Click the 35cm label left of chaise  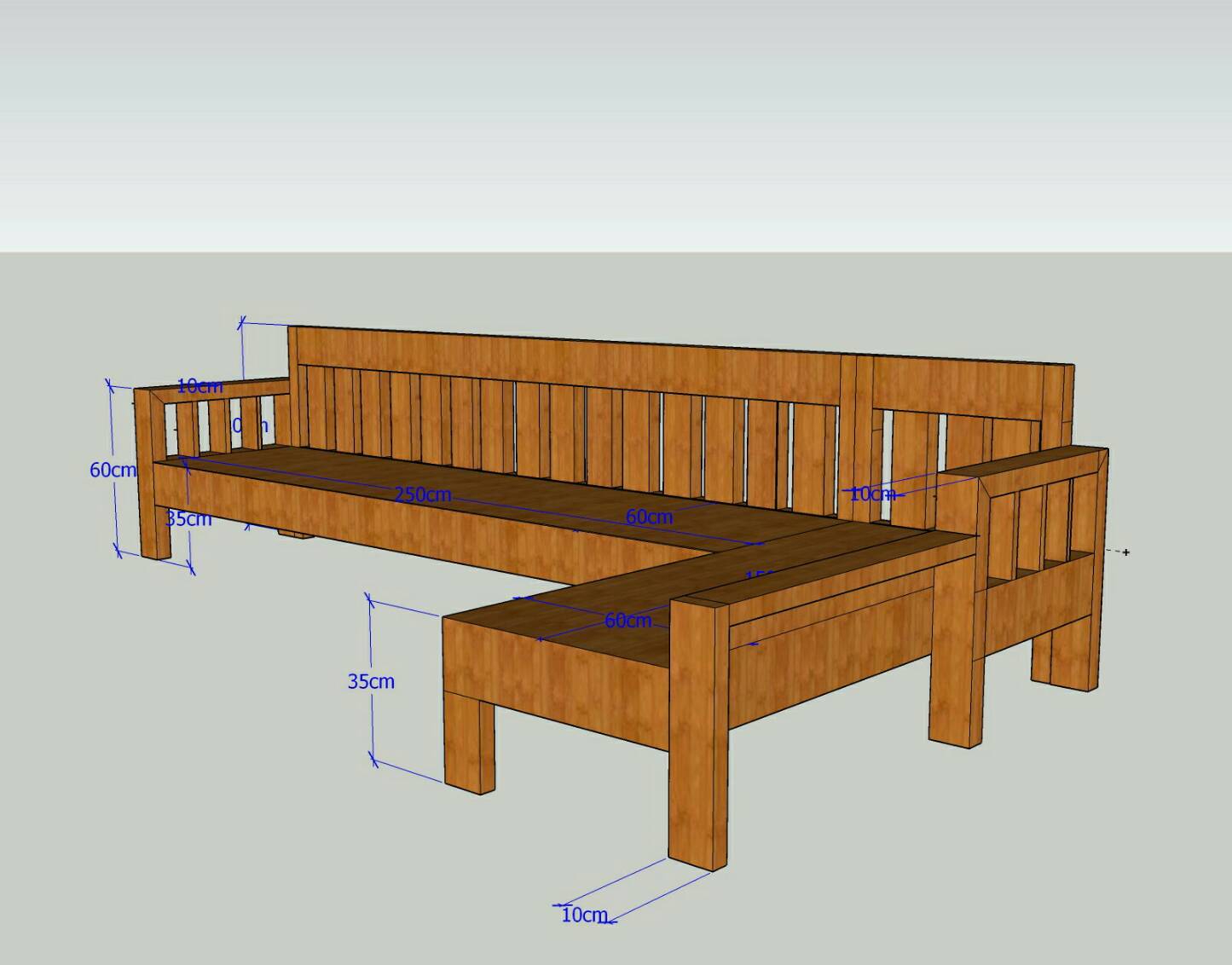coord(371,681)
